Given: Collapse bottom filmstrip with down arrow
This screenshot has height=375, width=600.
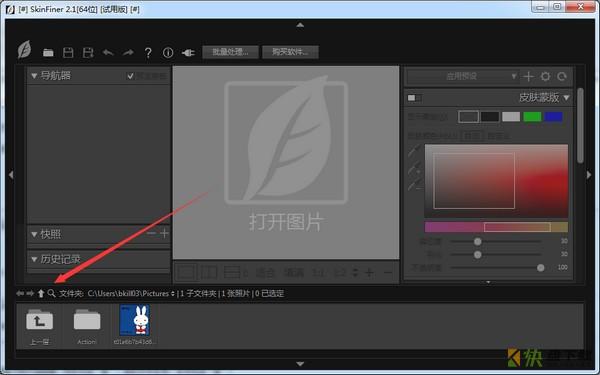Looking at the screenshot, I should tap(300, 364).
